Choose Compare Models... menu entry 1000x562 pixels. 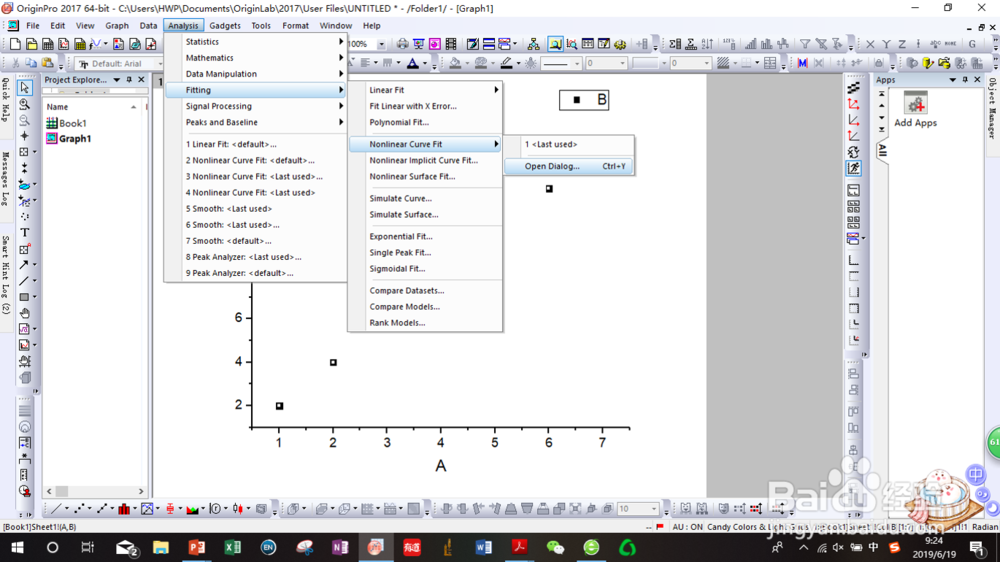tap(404, 306)
